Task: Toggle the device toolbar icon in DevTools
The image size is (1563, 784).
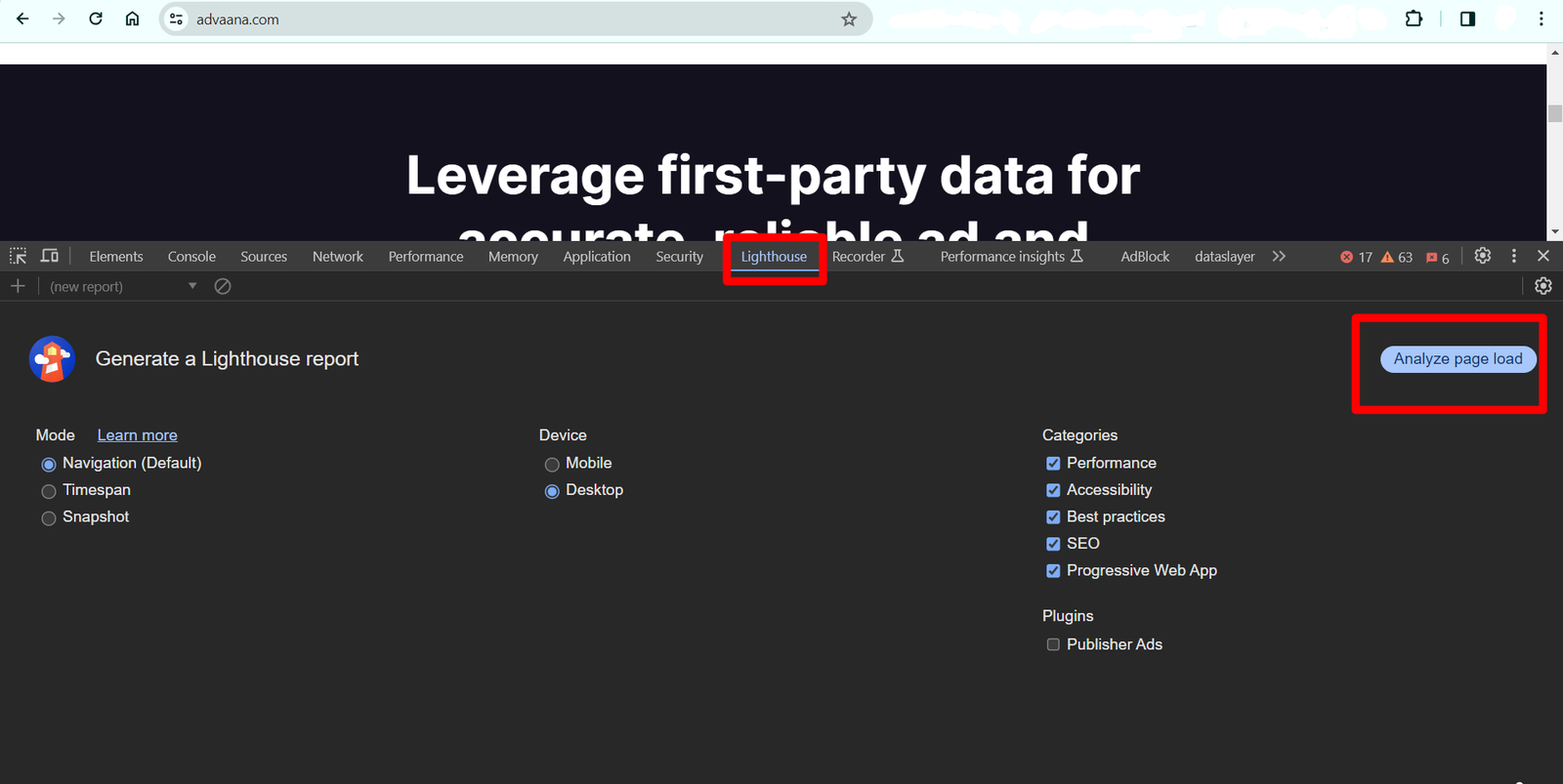Action: 50,256
